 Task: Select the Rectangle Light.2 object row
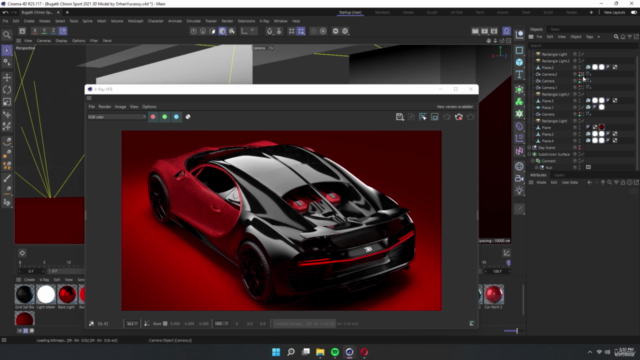(556, 61)
